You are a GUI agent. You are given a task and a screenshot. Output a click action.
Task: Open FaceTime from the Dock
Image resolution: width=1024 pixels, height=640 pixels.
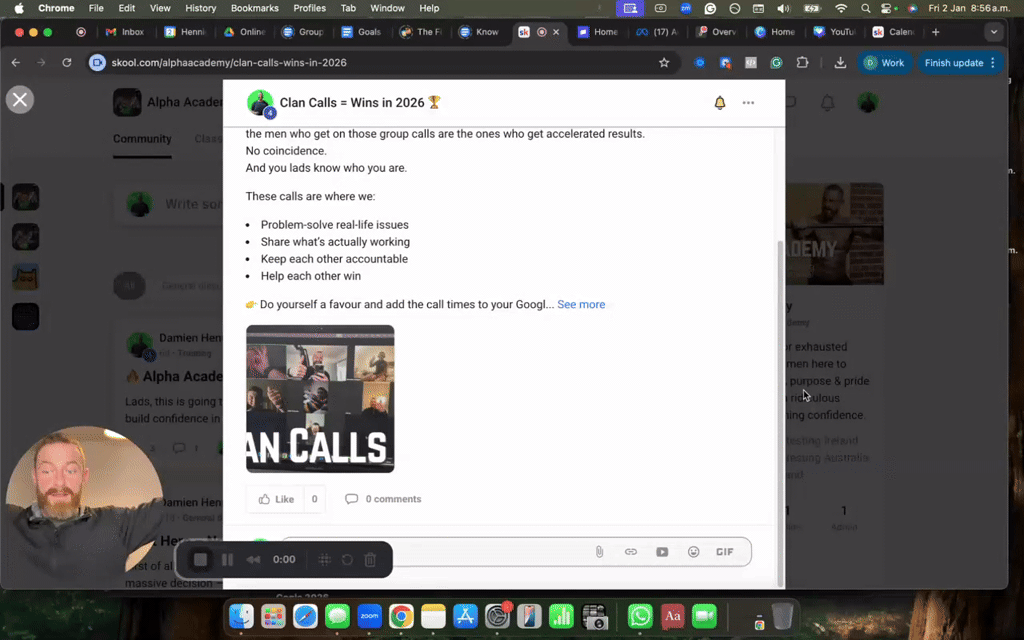pyautogui.click(x=704, y=616)
